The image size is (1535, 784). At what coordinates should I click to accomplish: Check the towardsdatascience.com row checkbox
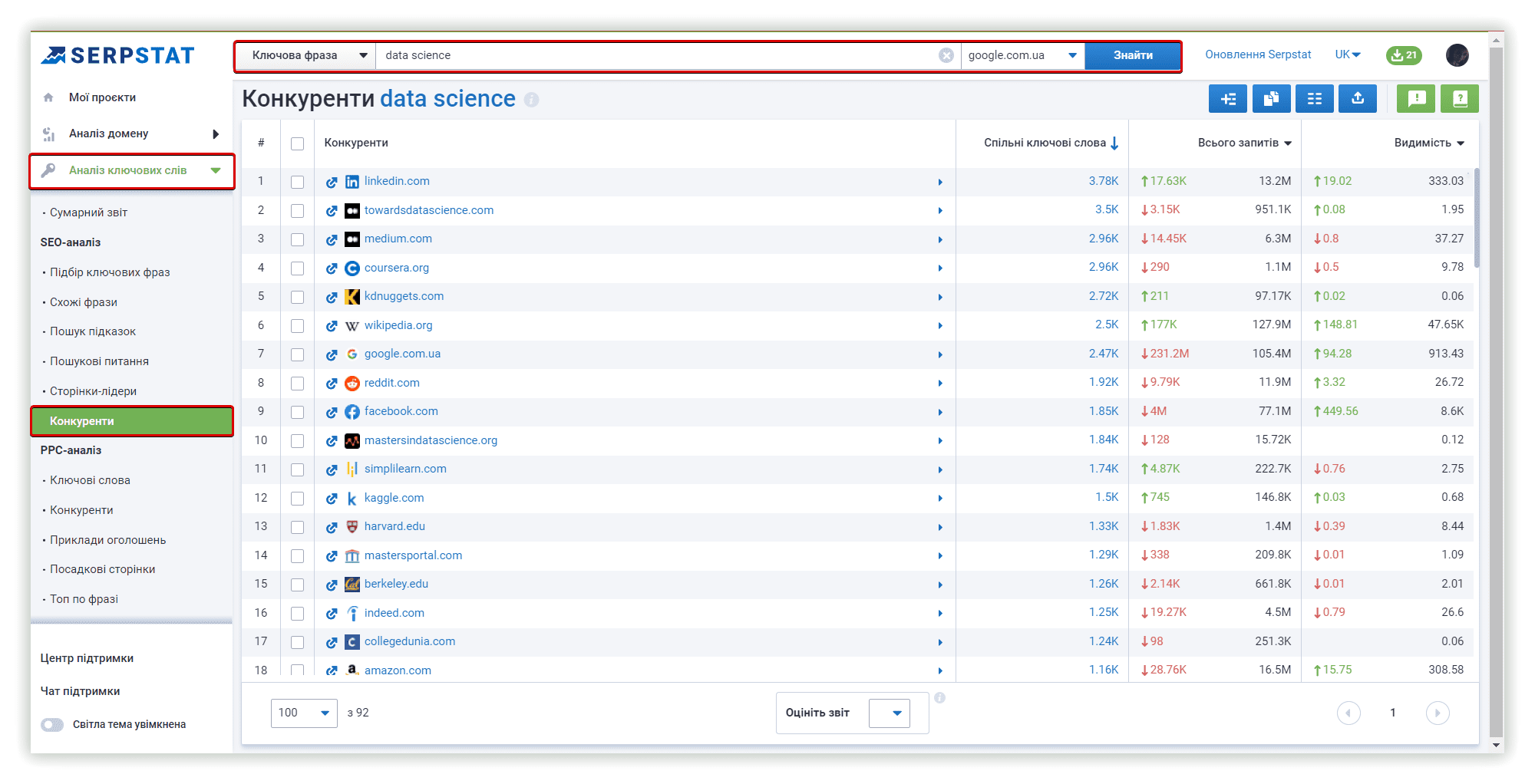coord(298,211)
